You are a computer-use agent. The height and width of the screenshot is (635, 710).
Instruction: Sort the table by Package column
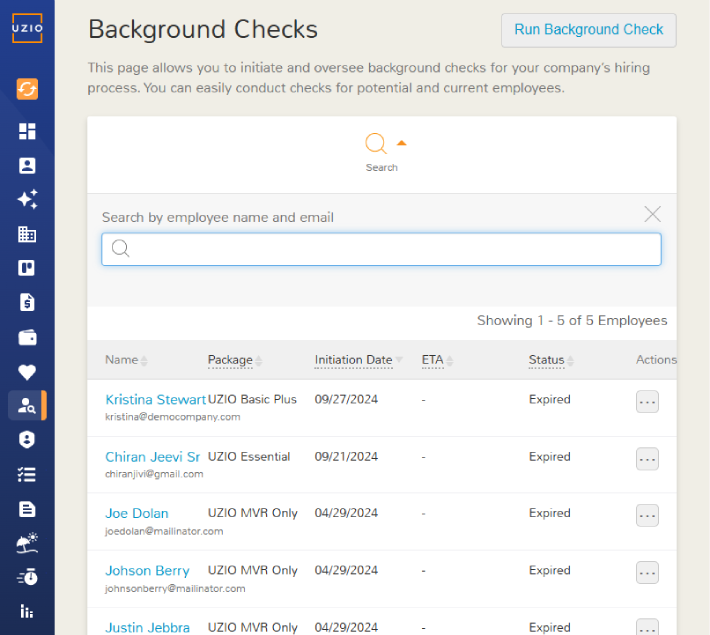pyautogui.click(x=235, y=360)
